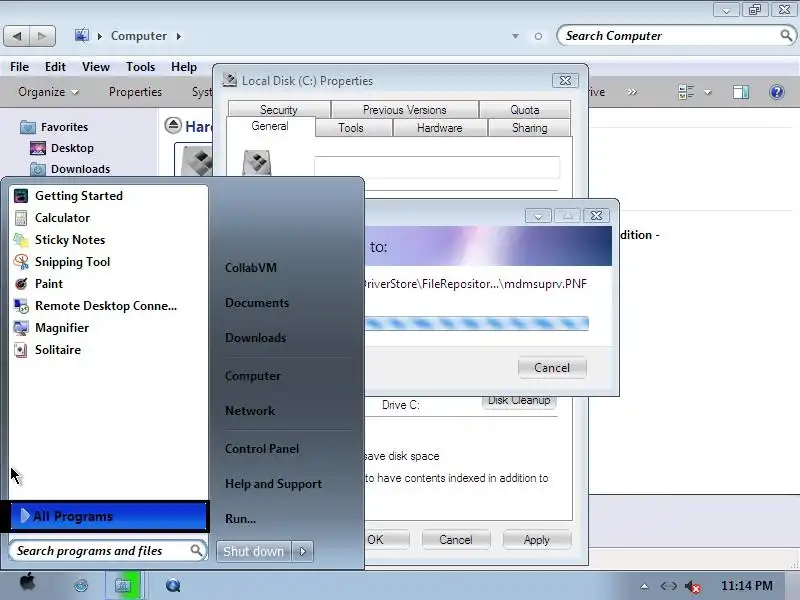The image size is (800, 600).
Task: Click the drive label text field
Action: point(437,167)
